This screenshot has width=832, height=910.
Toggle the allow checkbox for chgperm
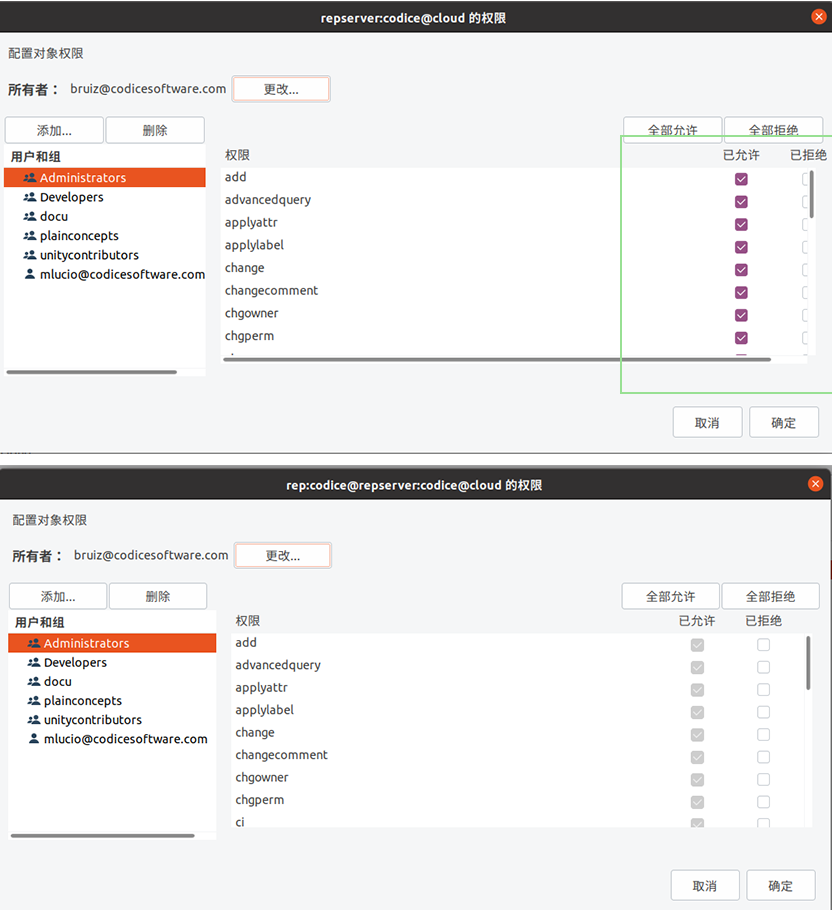[x=741, y=337]
